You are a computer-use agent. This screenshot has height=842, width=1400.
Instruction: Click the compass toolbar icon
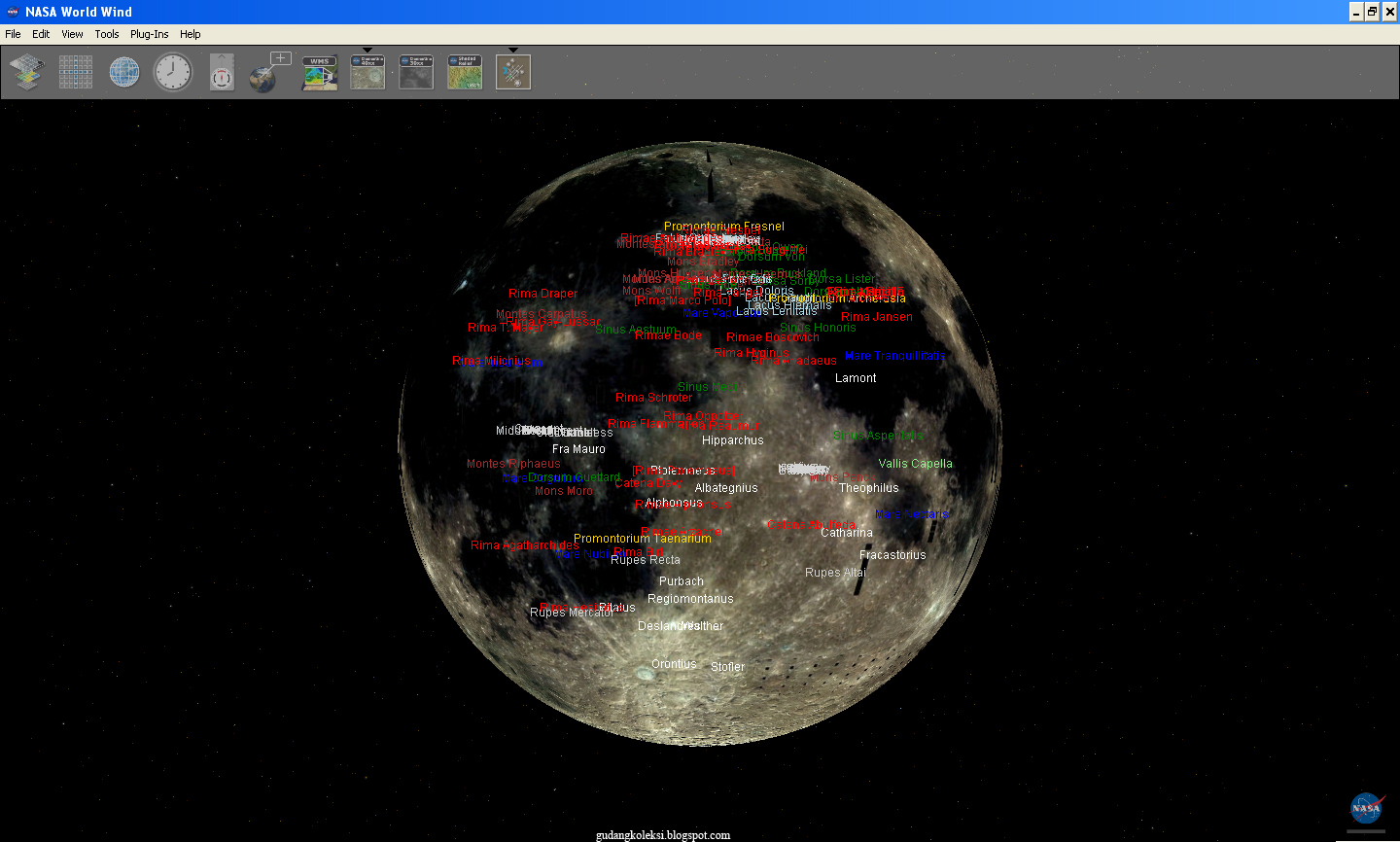pyautogui.click(x=222, y=73)
